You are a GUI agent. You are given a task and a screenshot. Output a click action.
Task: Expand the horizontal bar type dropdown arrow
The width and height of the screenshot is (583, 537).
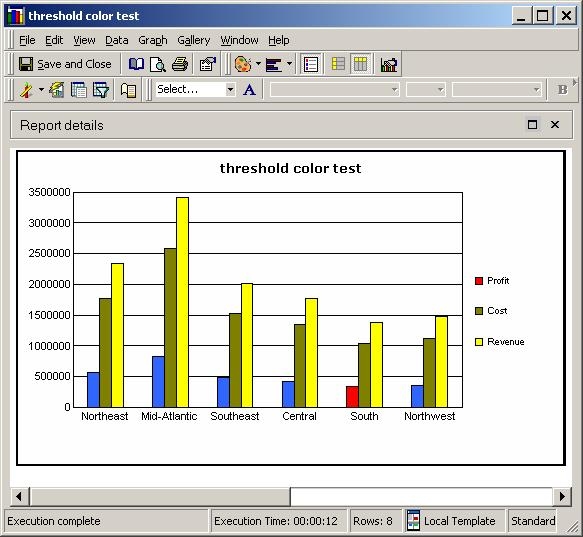289,64
